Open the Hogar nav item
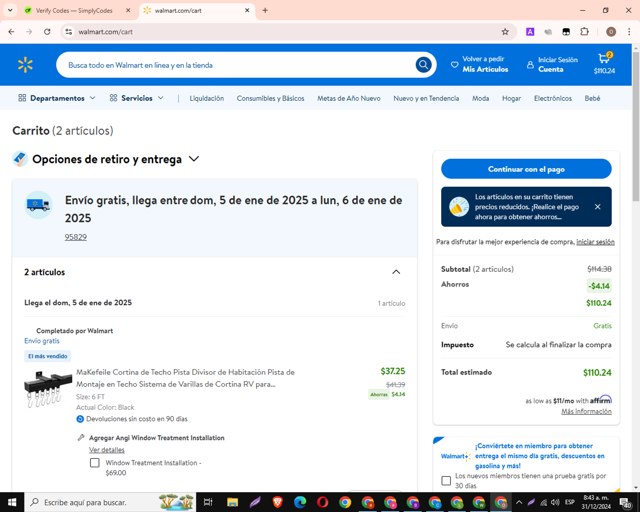The height and width of the screenshot is (512, 640). [511, 98]
